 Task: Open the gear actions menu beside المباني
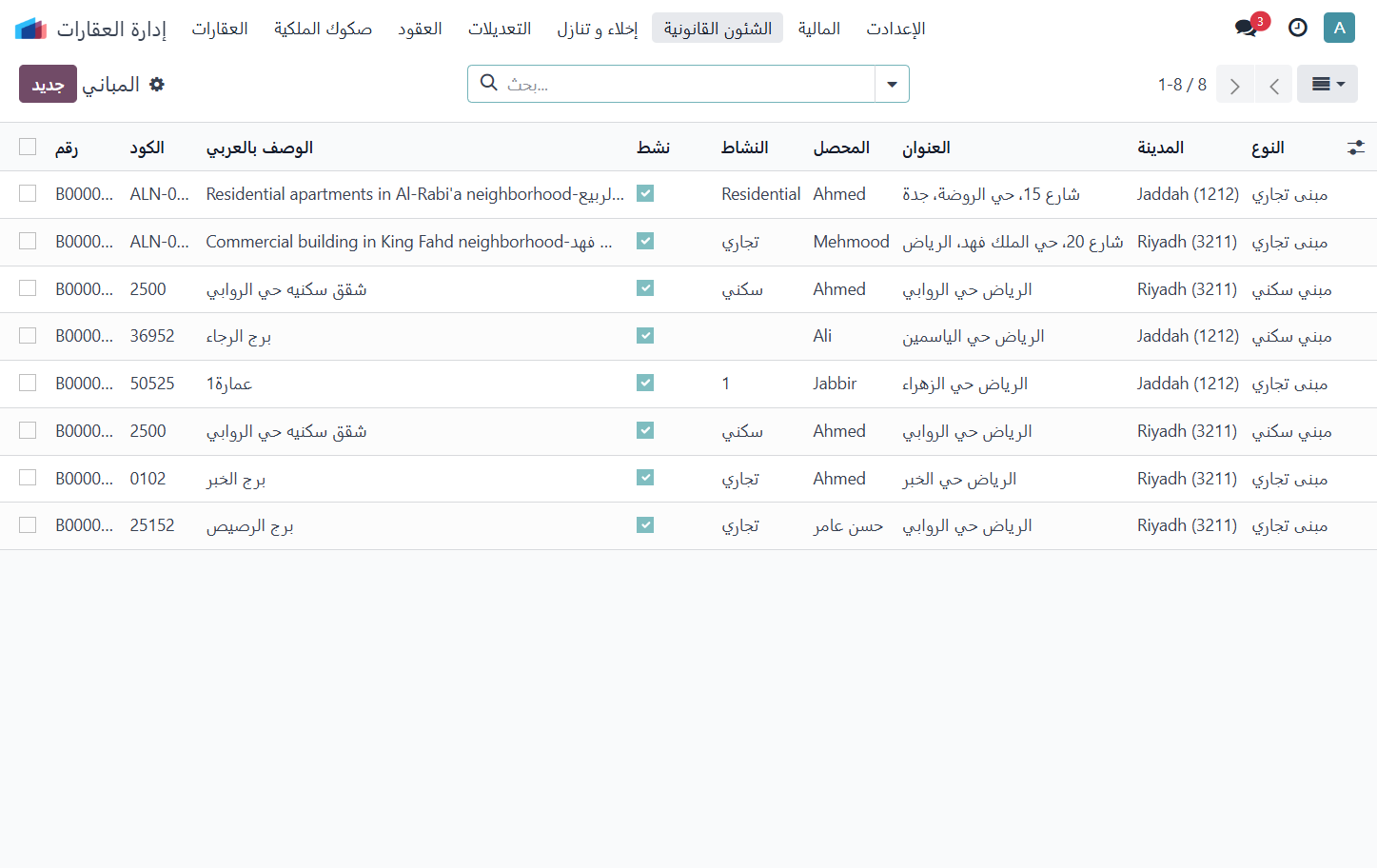click(157, 84)
